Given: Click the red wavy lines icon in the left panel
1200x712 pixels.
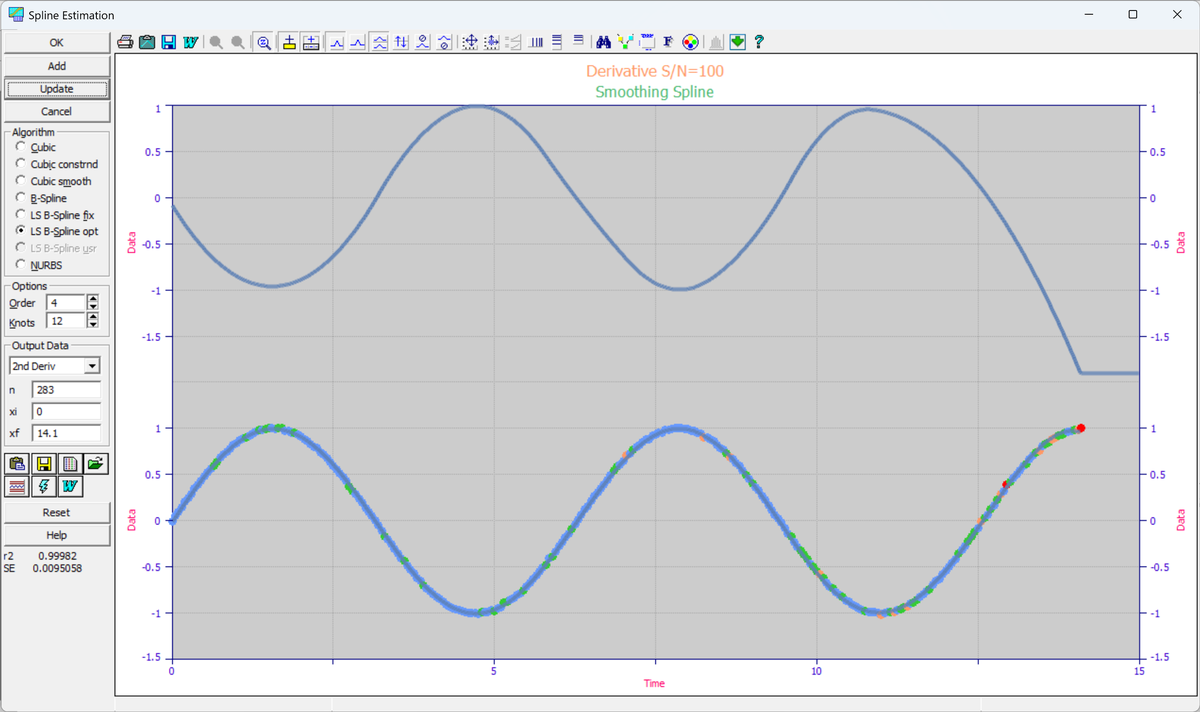Looking at the screenshot, I should click(18, 486).
